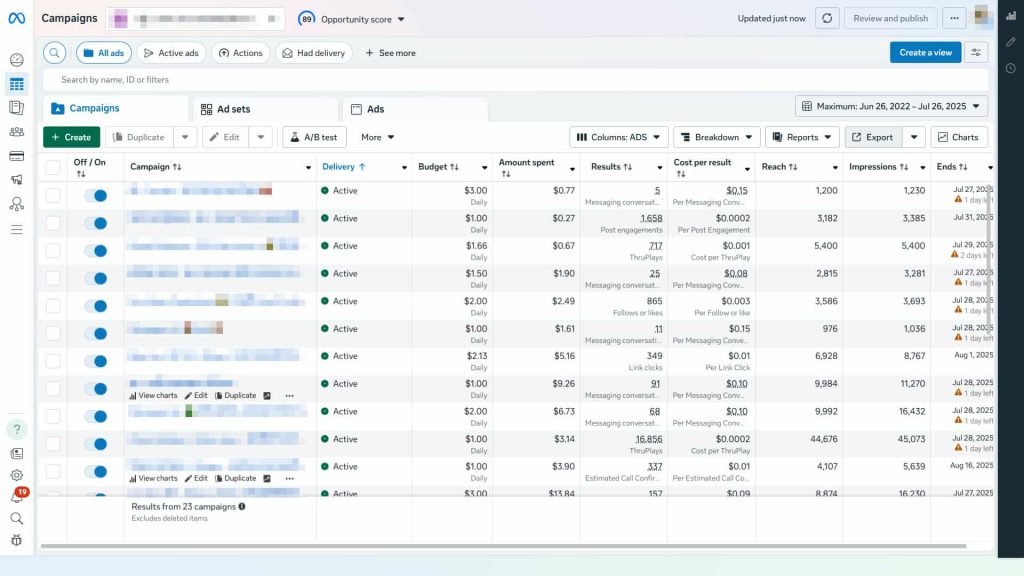Expand the Columns: ADS dropdown
1024x576 pixels.
point(617,137)
